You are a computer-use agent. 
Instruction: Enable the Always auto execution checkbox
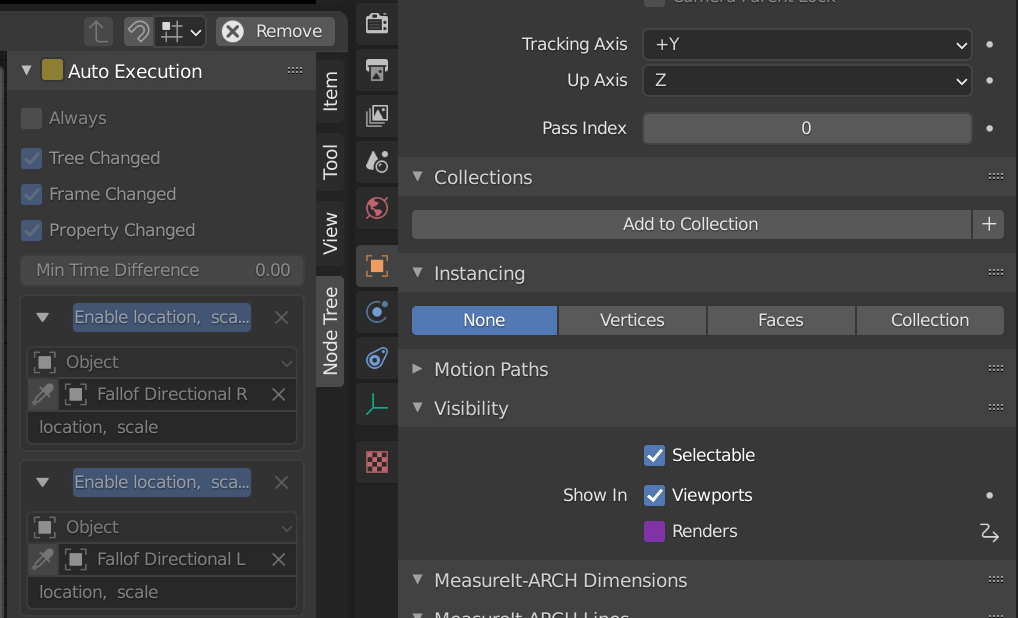click(31, 118)
